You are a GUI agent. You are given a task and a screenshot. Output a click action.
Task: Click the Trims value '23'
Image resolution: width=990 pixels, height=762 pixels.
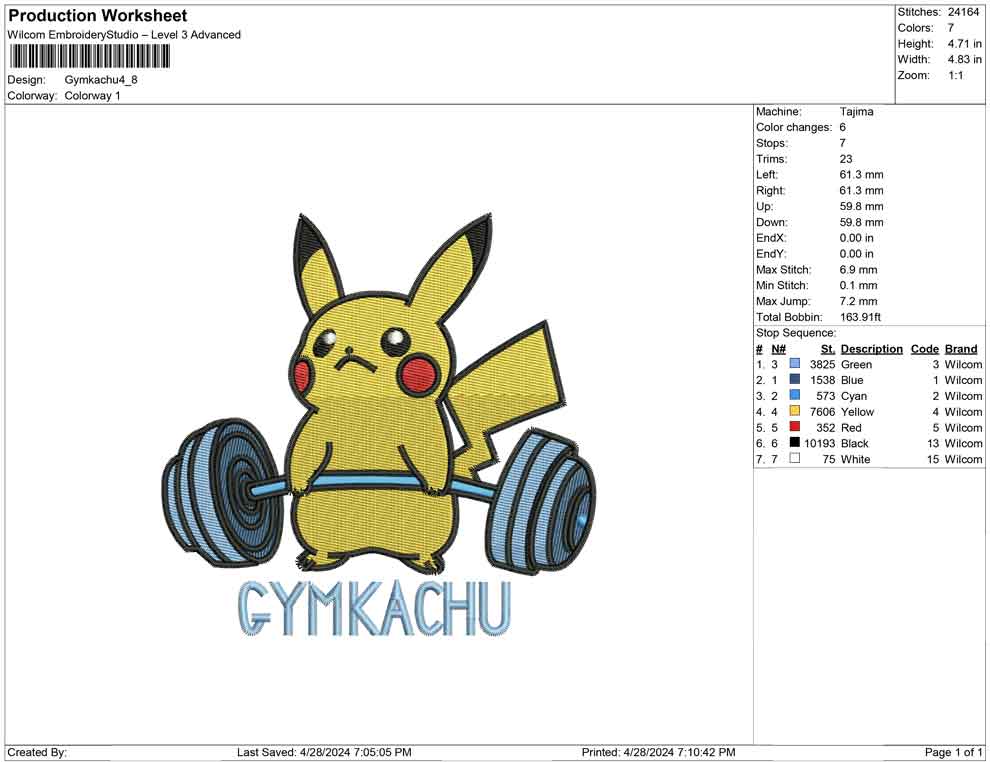[x=846, y=159]
